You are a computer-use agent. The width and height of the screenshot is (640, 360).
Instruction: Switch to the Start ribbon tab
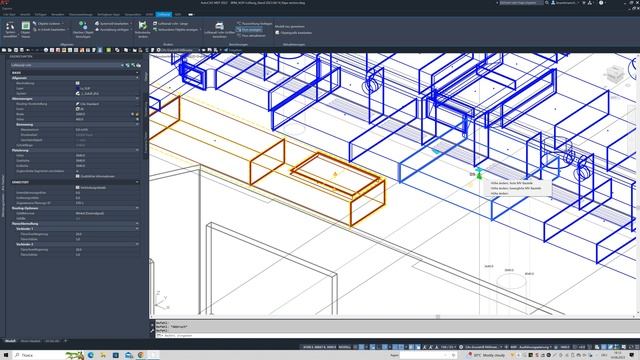9,14
